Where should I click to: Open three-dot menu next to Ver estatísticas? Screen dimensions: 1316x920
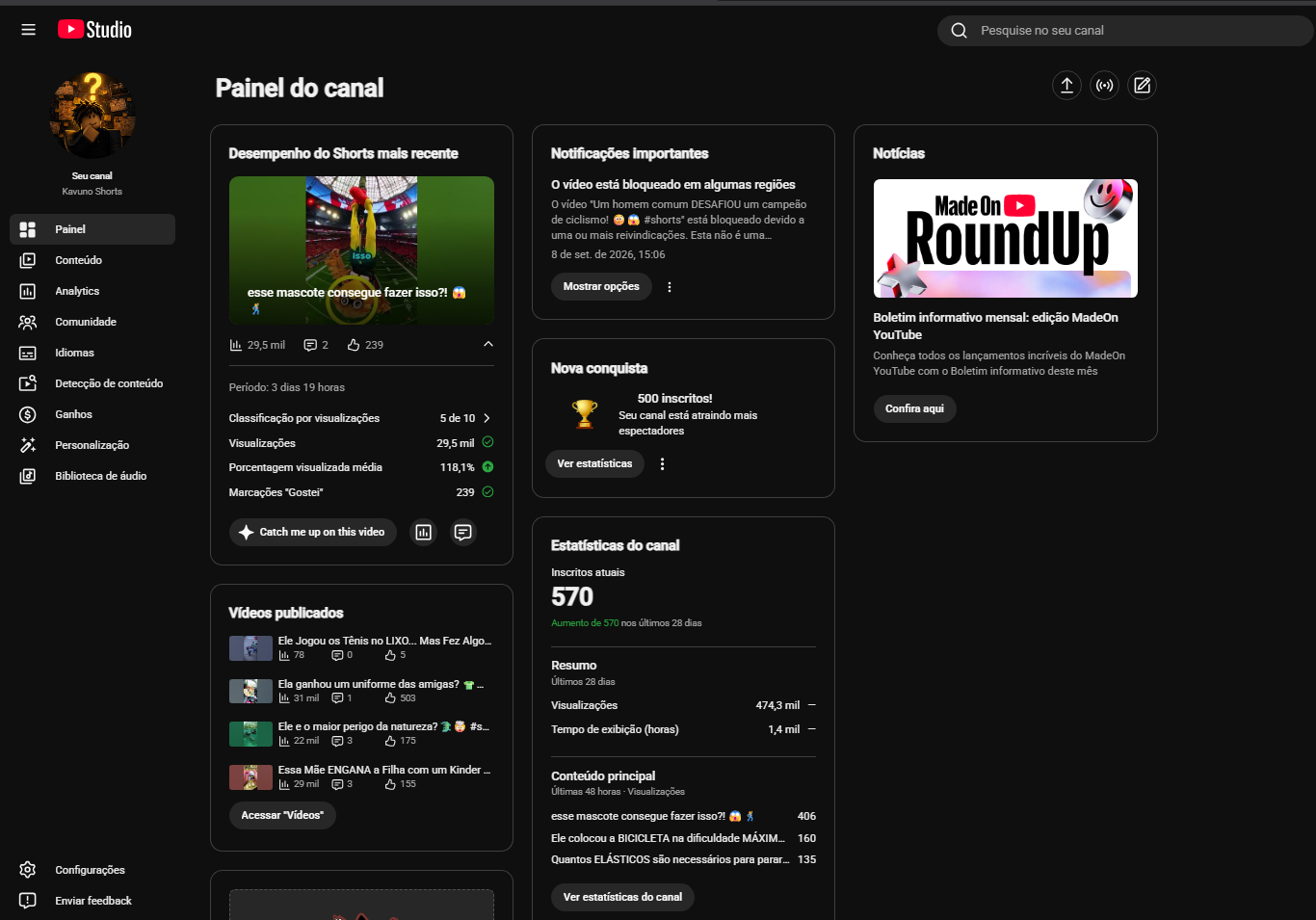coord(662,464)
